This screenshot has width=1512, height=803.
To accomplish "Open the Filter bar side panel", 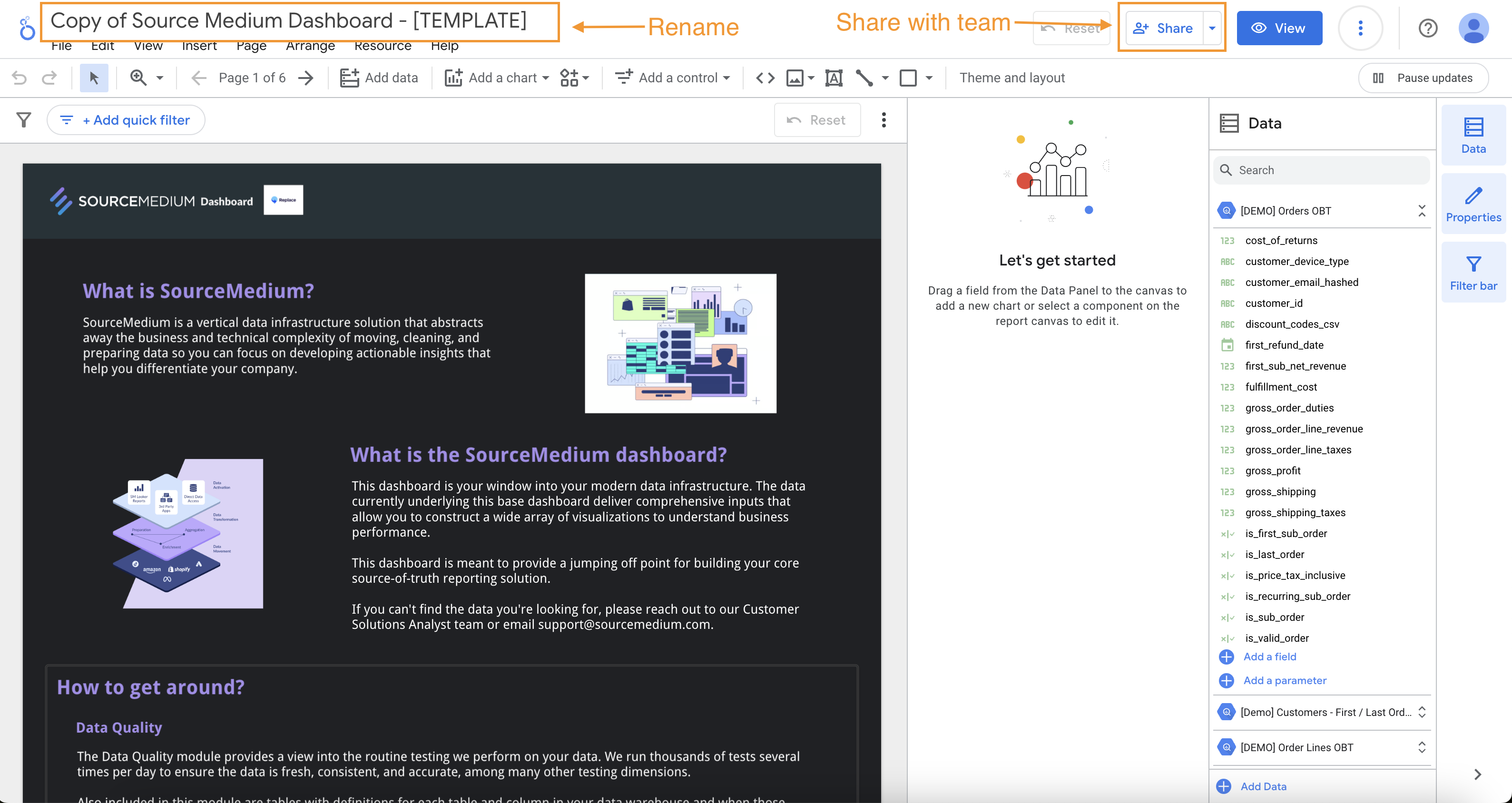I will pos(1473,273).
